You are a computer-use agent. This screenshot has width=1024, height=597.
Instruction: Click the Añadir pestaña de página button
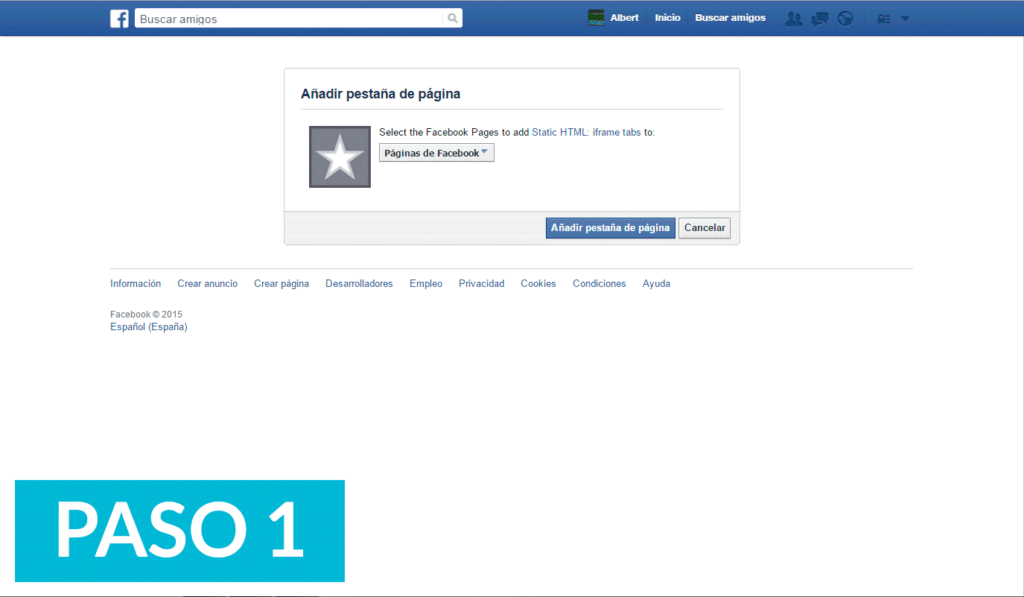tap(610, 227)
